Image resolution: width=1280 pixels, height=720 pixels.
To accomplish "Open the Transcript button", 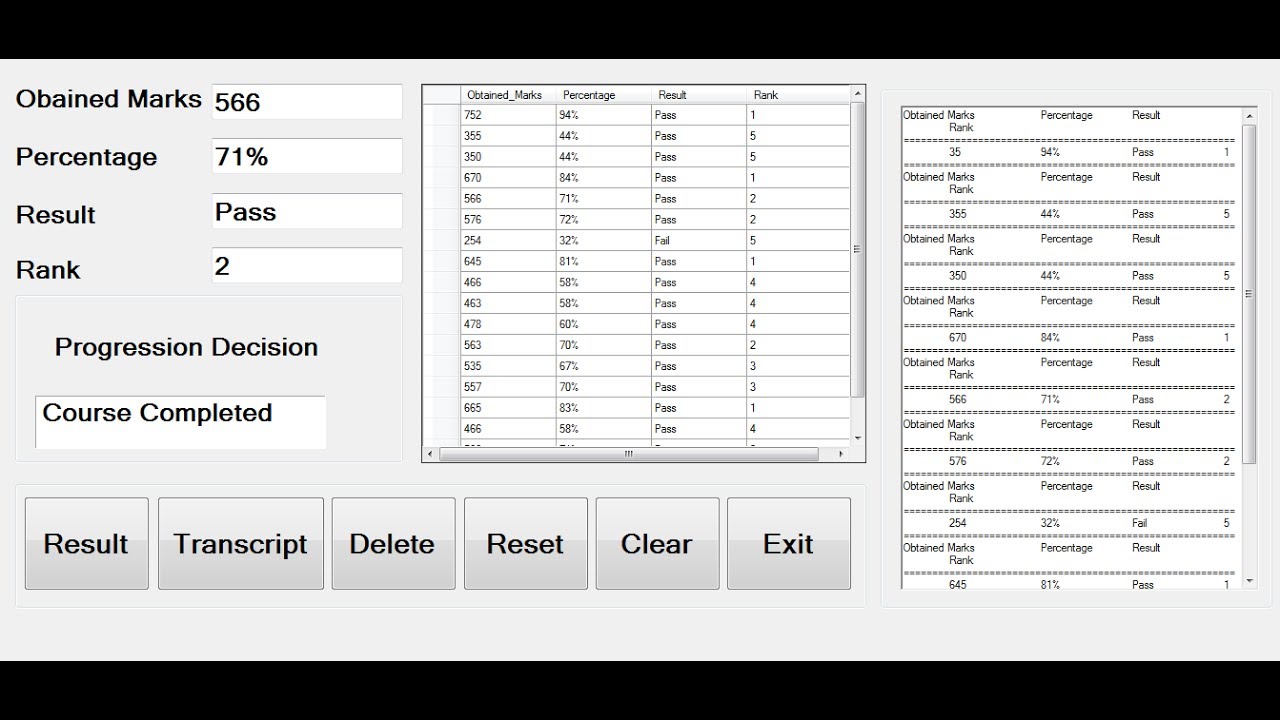I will pyautogui.click(x=240, y=544).
